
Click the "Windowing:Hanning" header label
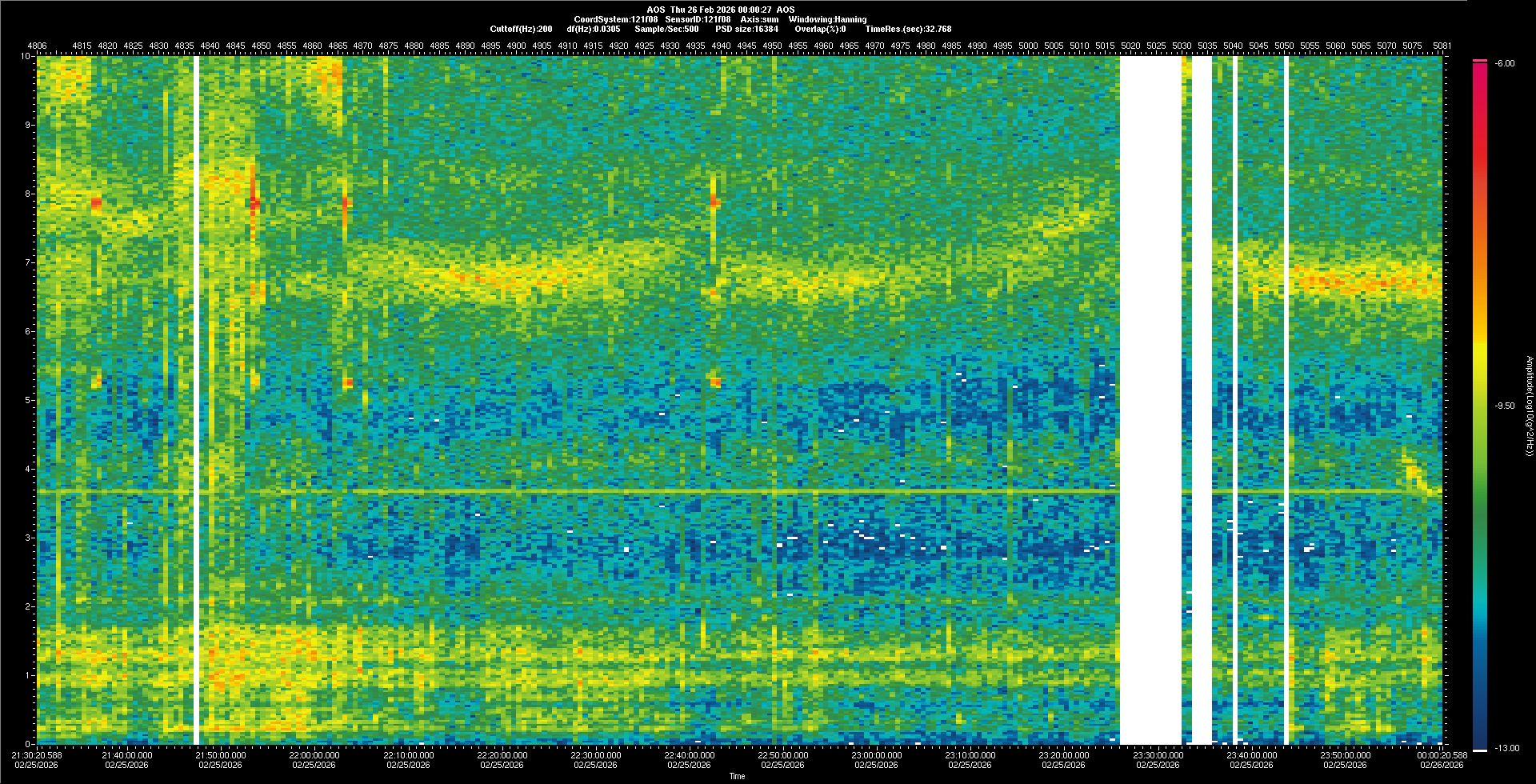pos(827,19)
